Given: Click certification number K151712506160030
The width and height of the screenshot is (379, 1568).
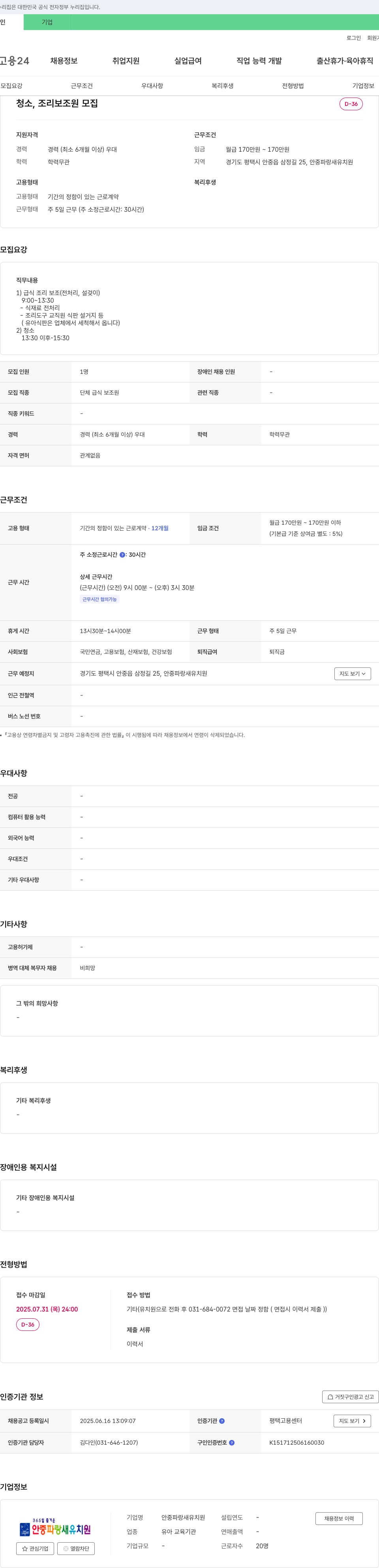Looking at the screenshot, I should pyautogui.click(x=297, y=1443).
